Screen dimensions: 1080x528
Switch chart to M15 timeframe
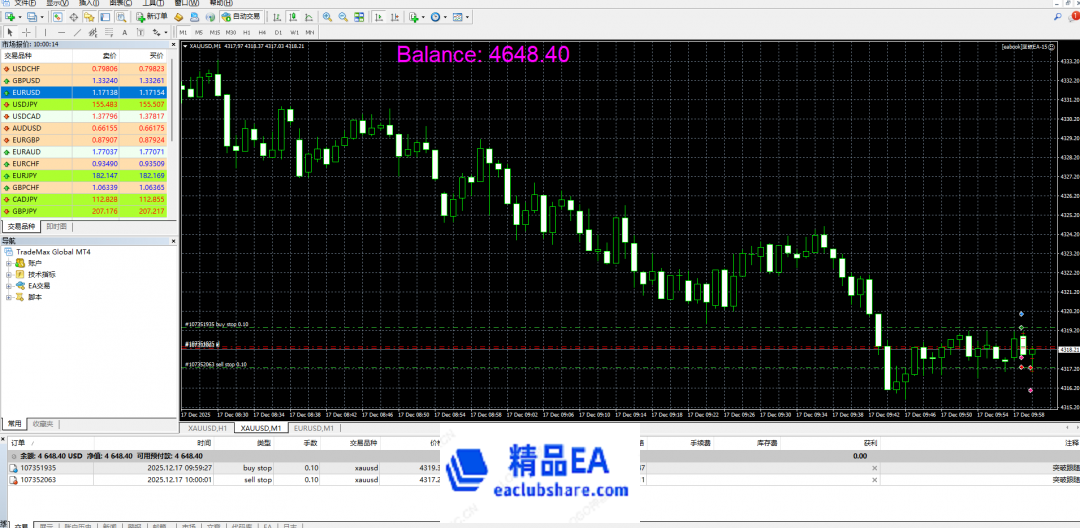click(215, 32)
